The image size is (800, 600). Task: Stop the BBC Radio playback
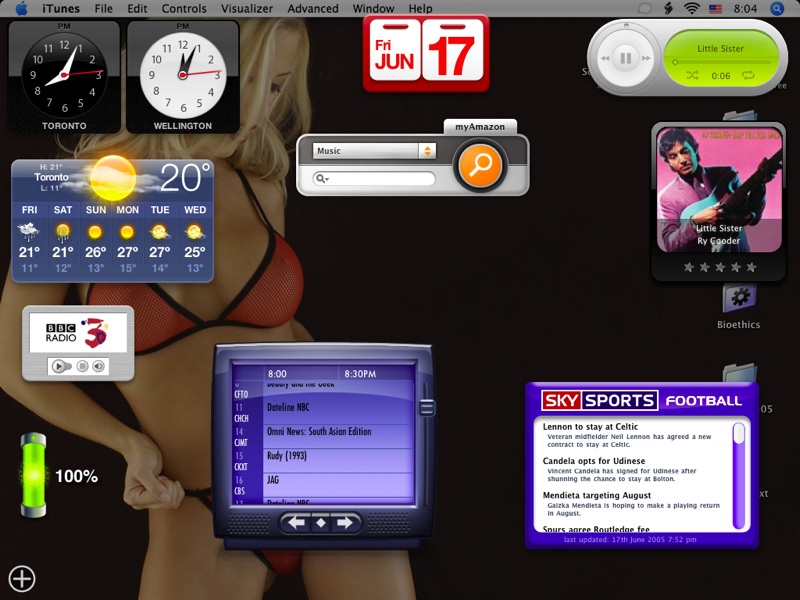pos(82,367)
